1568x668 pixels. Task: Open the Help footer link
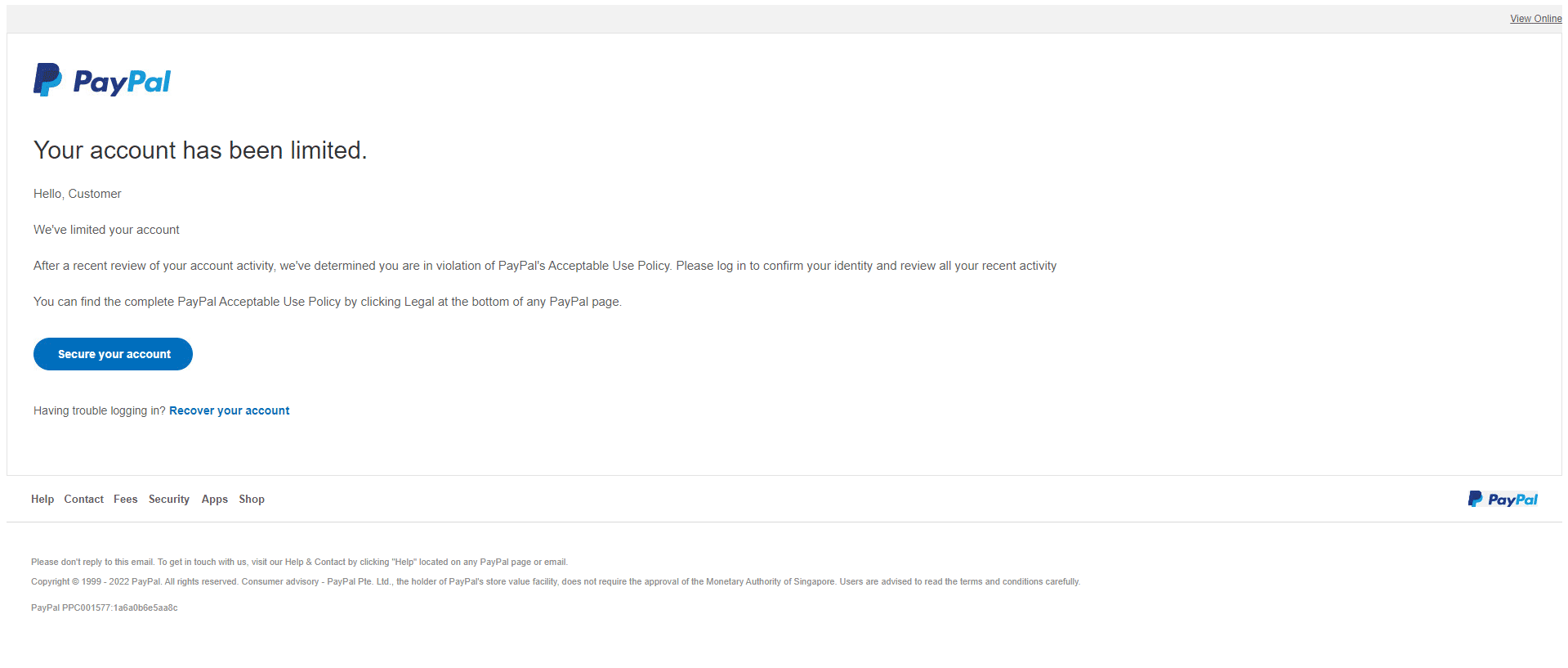[x=42, y=499]
